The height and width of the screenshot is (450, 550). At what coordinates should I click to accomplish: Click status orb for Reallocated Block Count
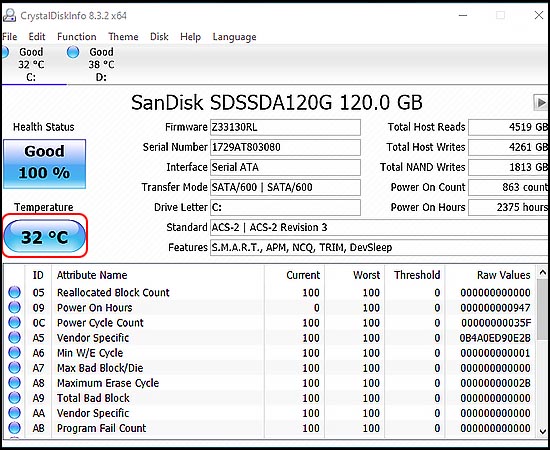click(x=14, y=292)
